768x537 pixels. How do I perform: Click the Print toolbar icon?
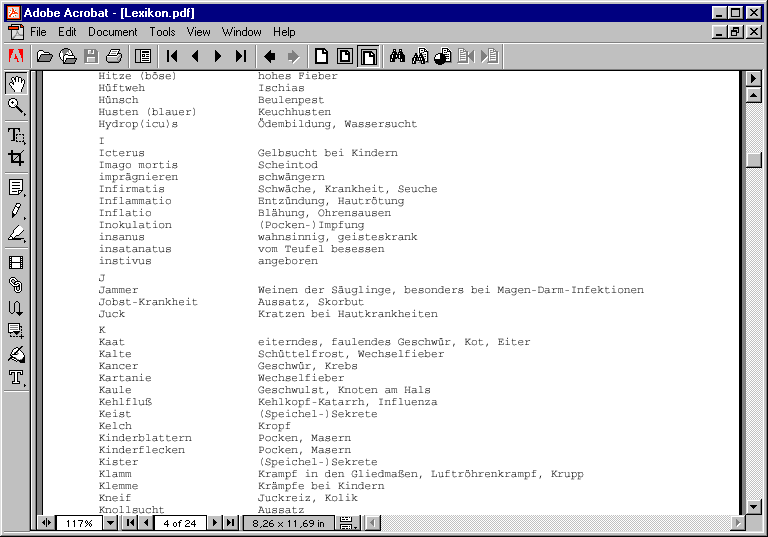114,56
